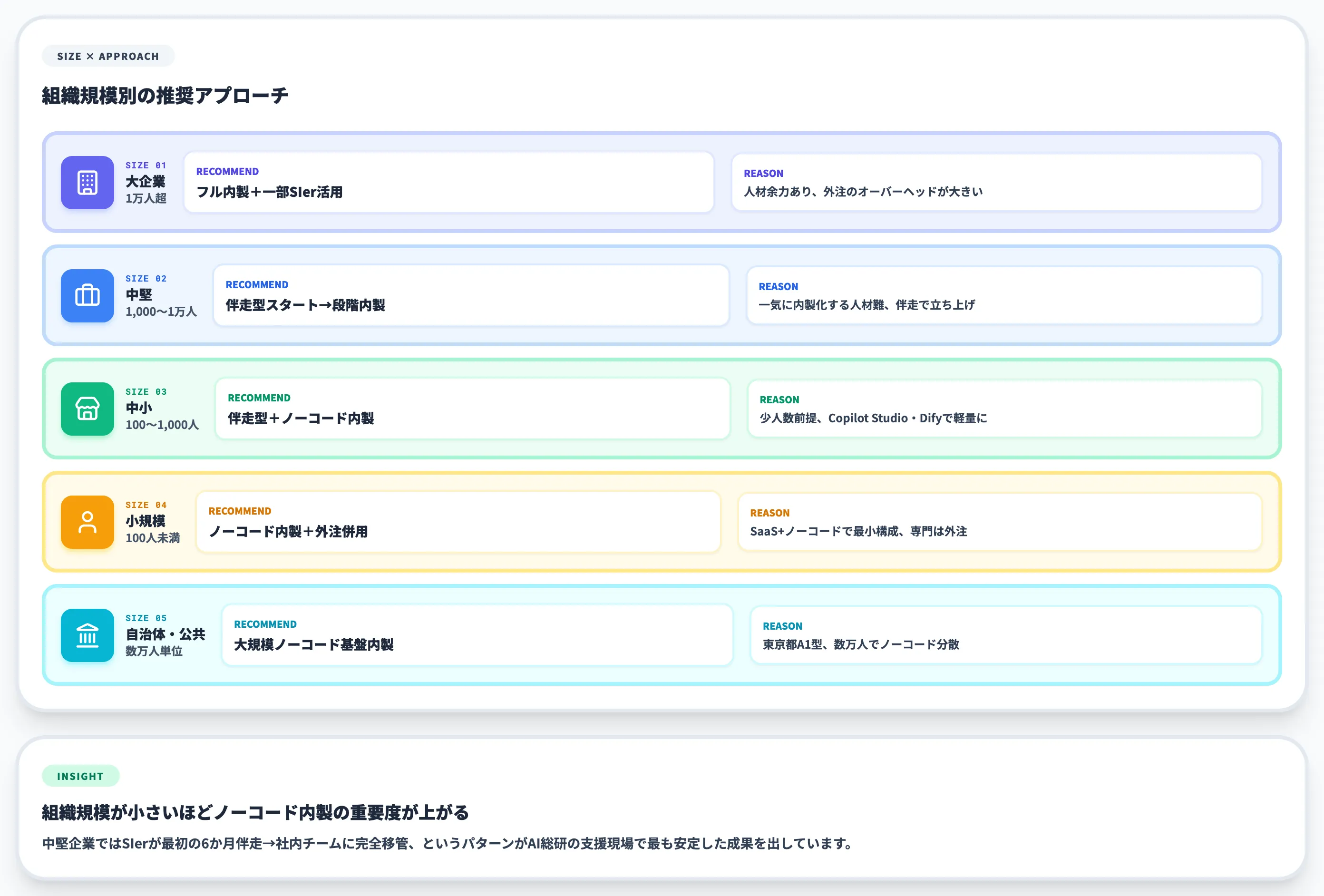
Task: Click the REASON label in 中堅 row
Action: (x=778, y=286)
